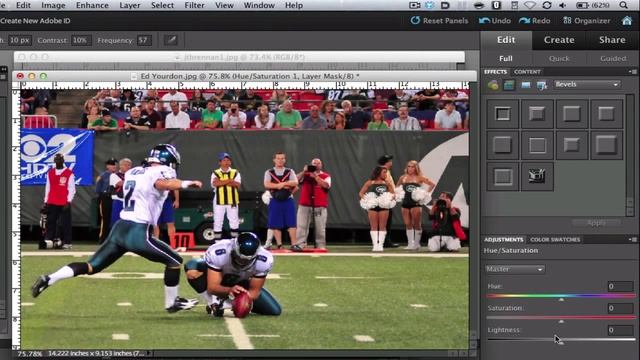Open the Home welcome screen icon
This screenshot has width=640, height=360.
[627, 20]
